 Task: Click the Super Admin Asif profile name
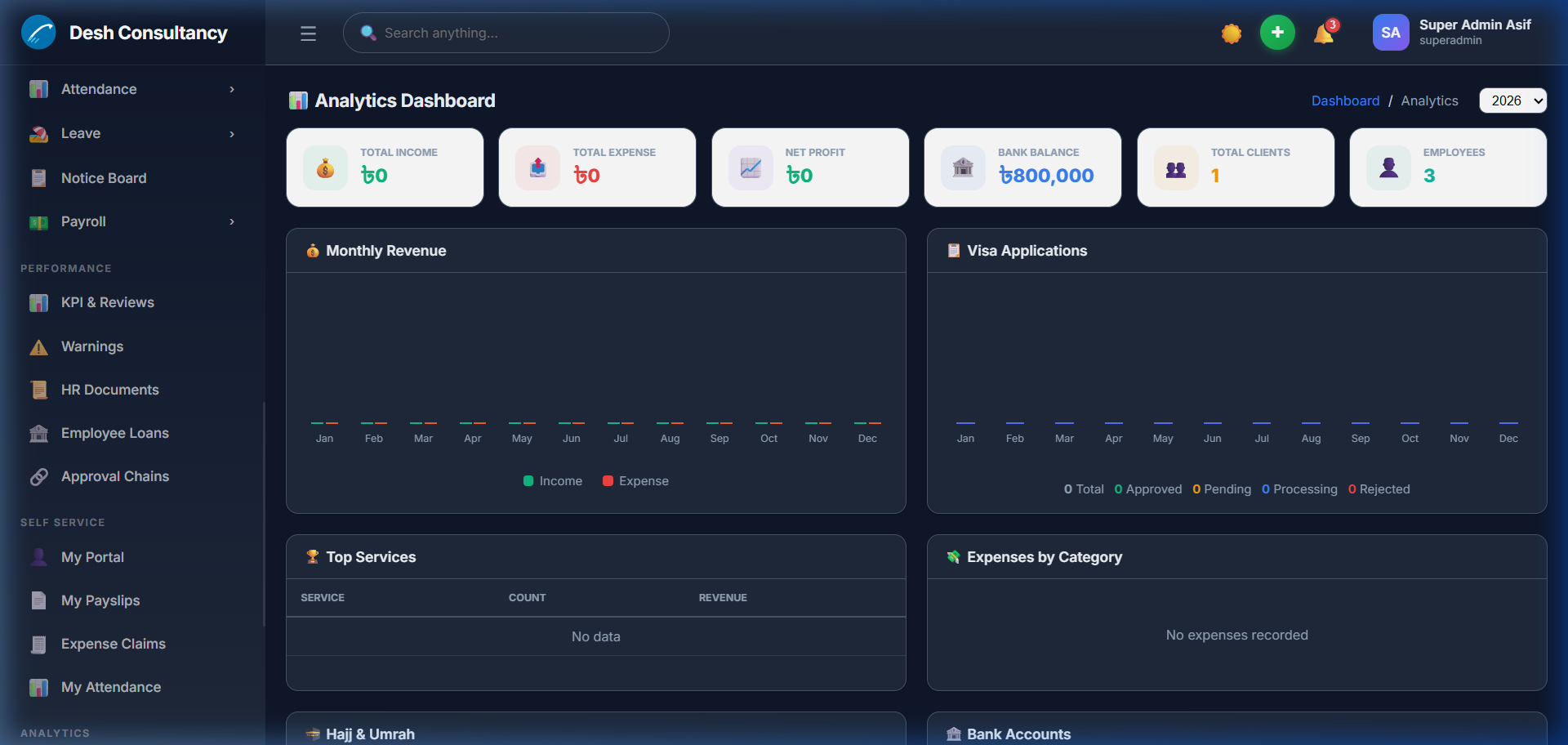pos(1475,25)
